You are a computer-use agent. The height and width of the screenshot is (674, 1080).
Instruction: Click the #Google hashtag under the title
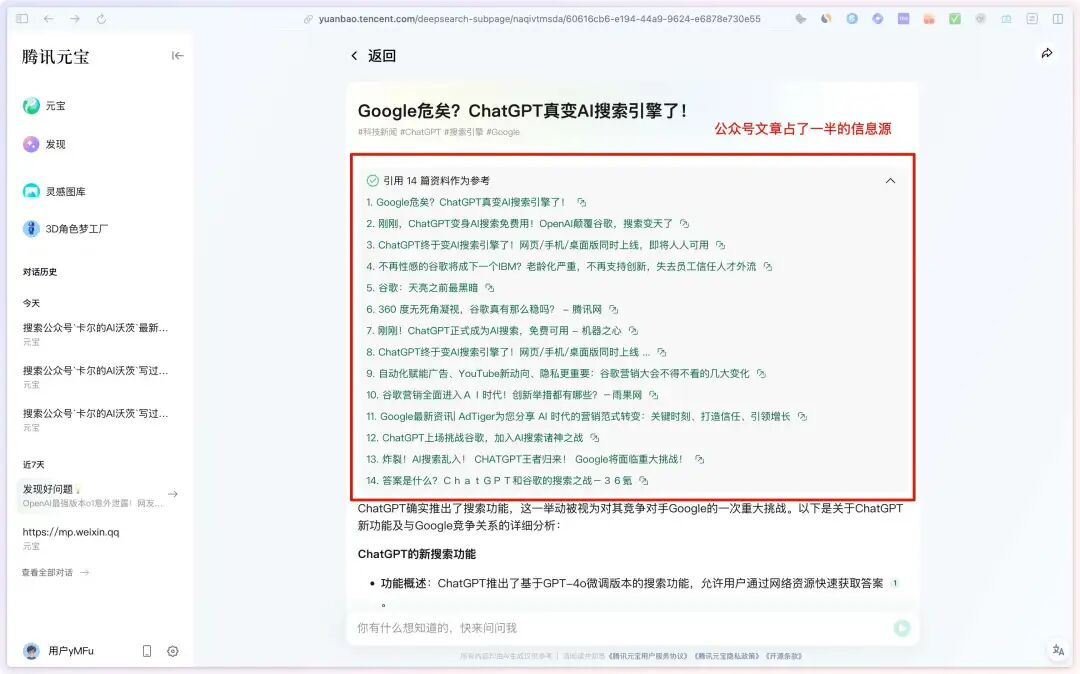pos(503,131)
